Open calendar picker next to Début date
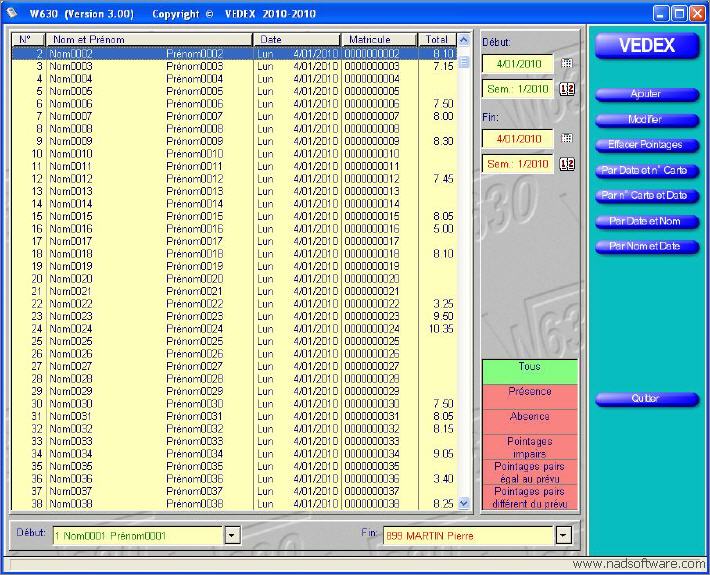 566,63
